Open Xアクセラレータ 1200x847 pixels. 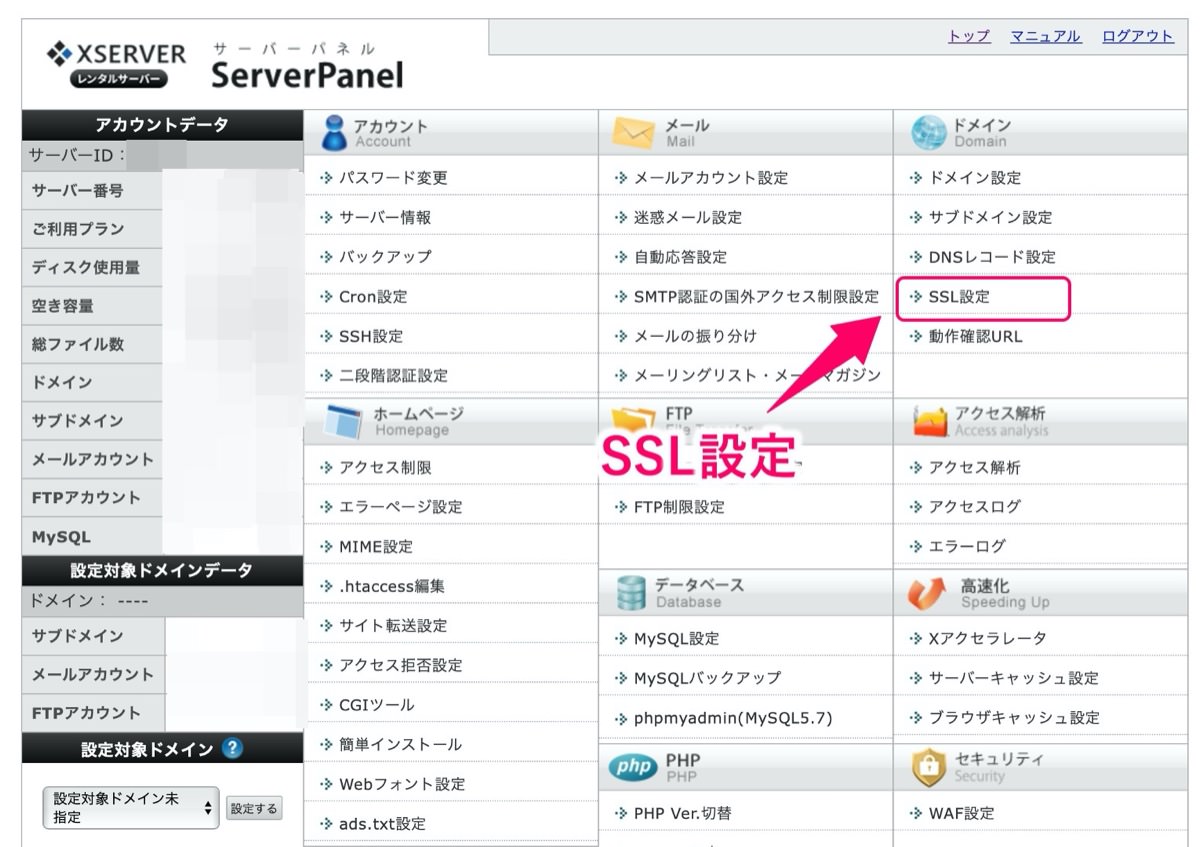pos(987,638)
